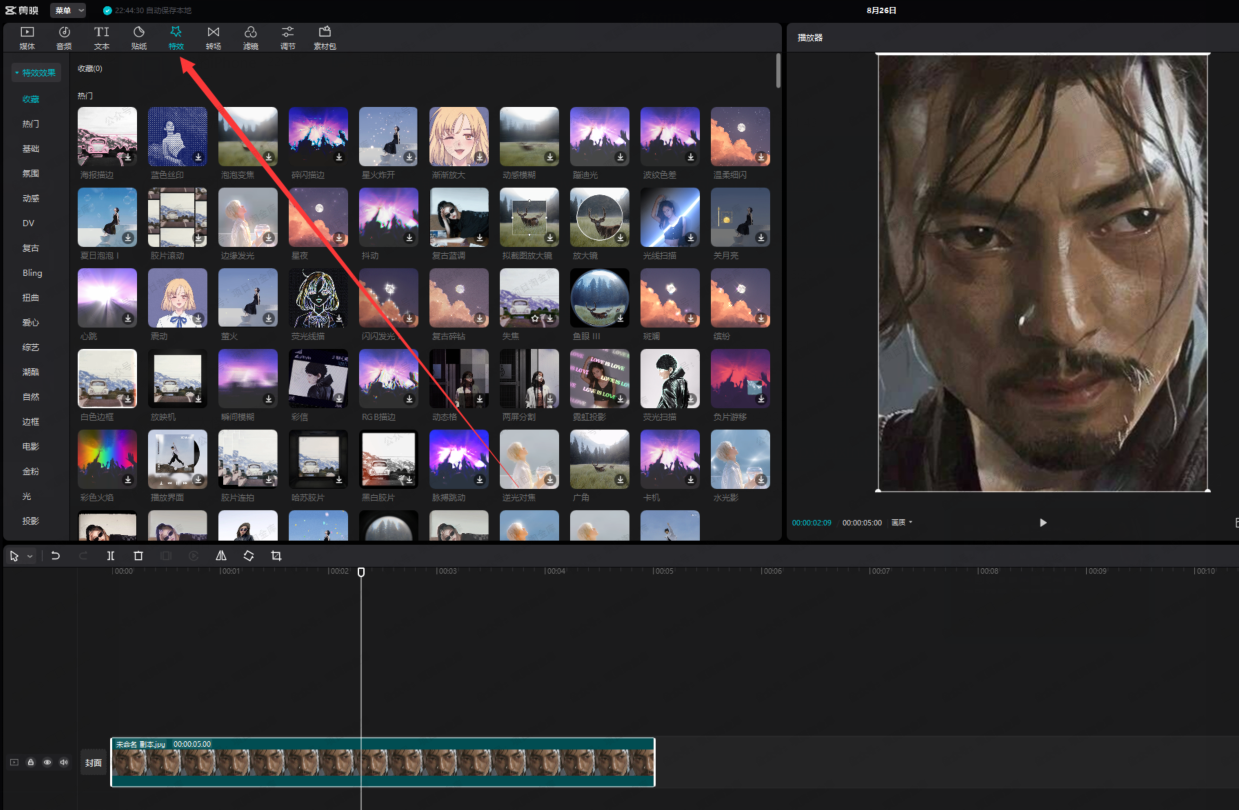Click the split clip tool in timeline toolbar
This screenshot has width=1239, height=810.
[x=111, y=556]
